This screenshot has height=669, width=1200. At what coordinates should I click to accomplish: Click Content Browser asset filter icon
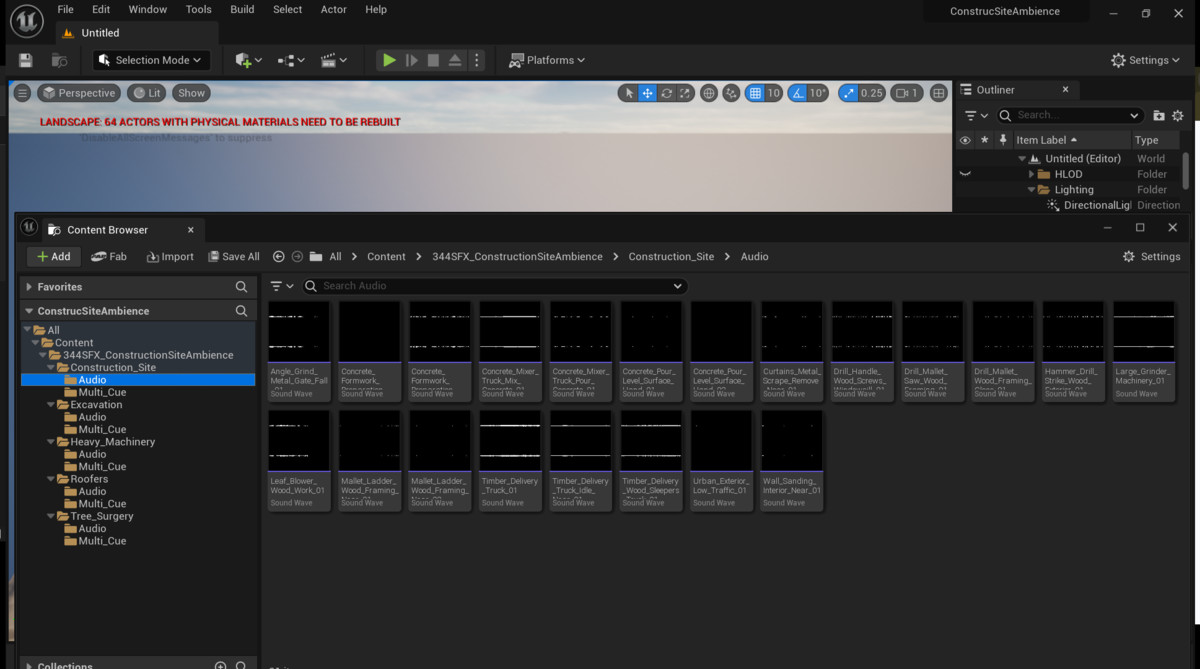pyautogui.click(x=282, y=286)
